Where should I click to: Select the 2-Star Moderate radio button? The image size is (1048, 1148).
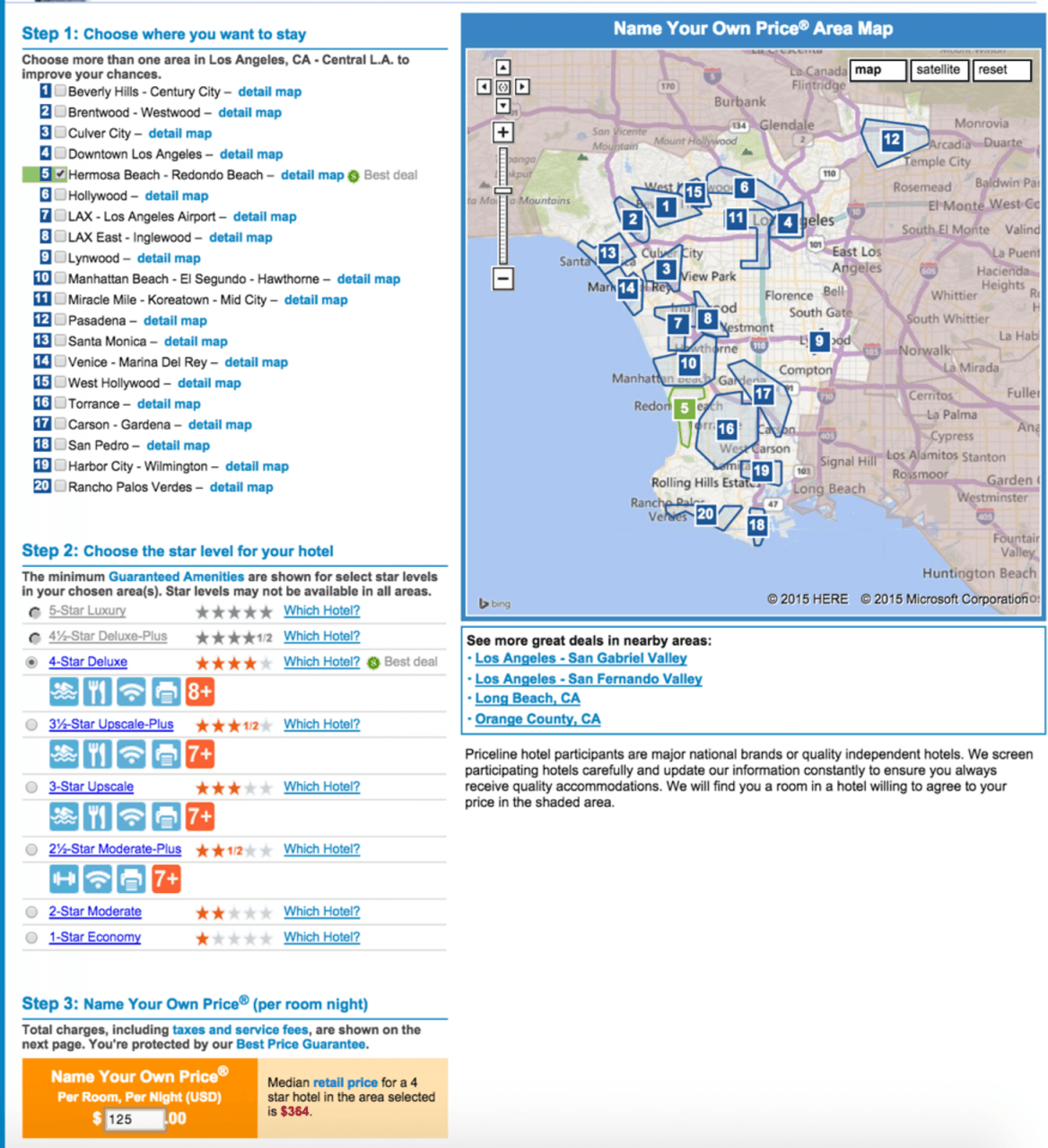32,911
